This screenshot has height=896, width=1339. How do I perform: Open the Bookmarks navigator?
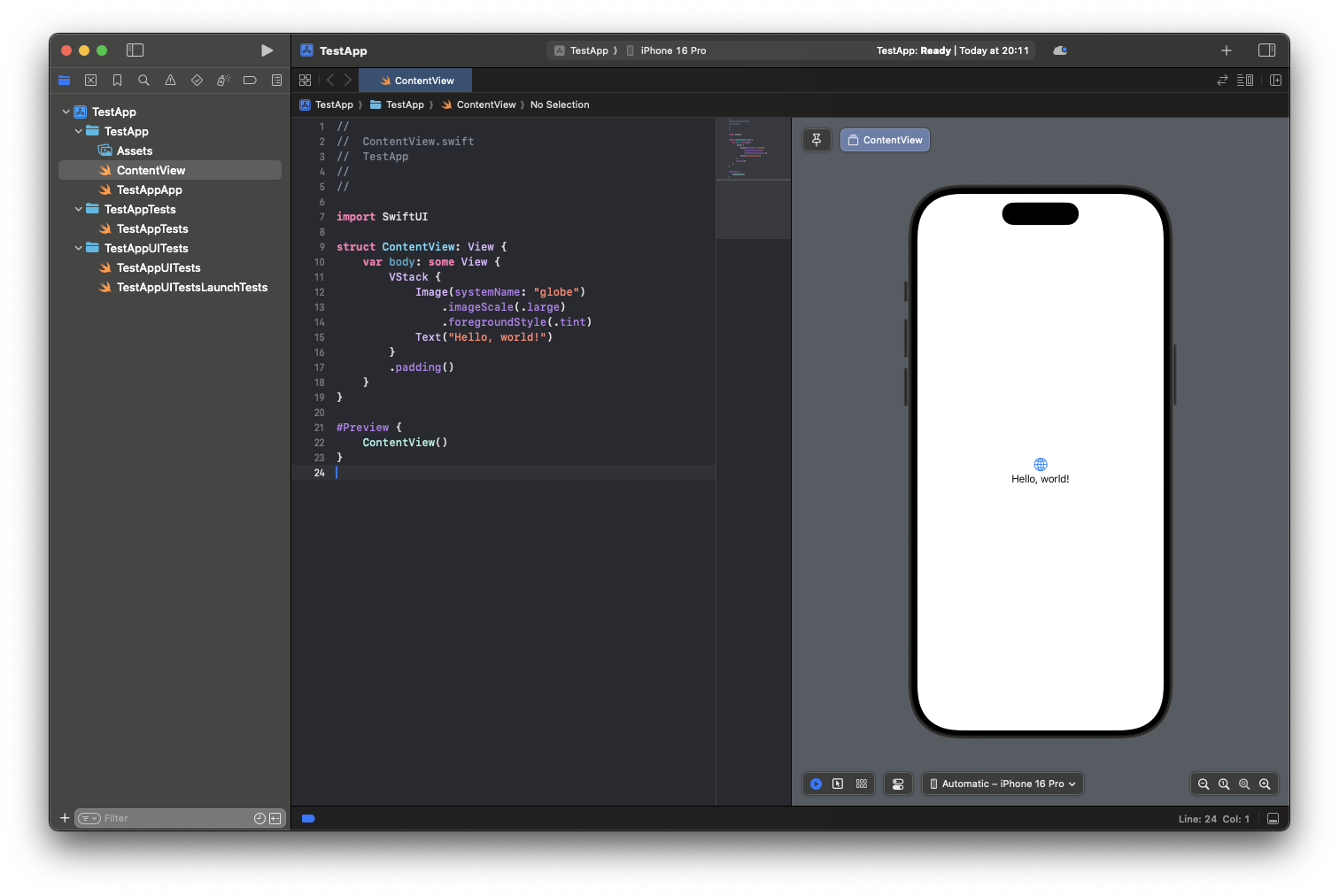coord(117,80)
